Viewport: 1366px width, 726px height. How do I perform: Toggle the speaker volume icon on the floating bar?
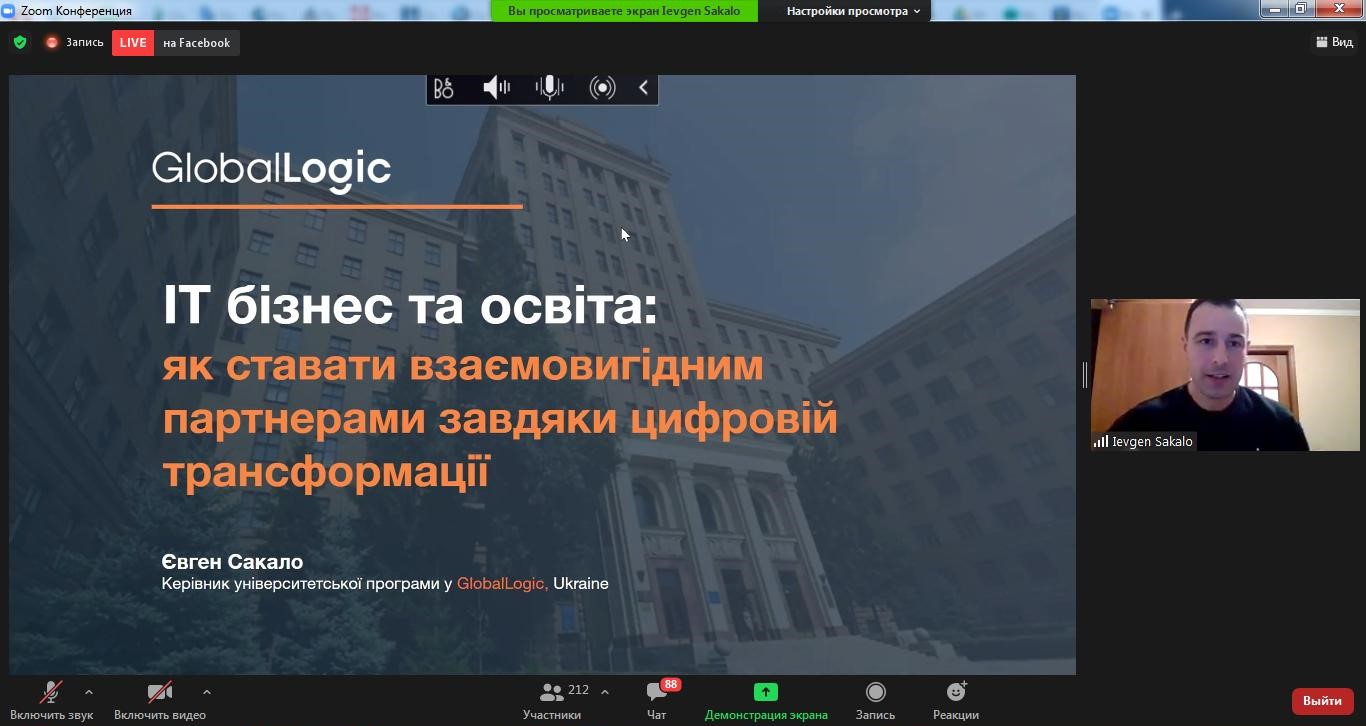coord(496,88)
